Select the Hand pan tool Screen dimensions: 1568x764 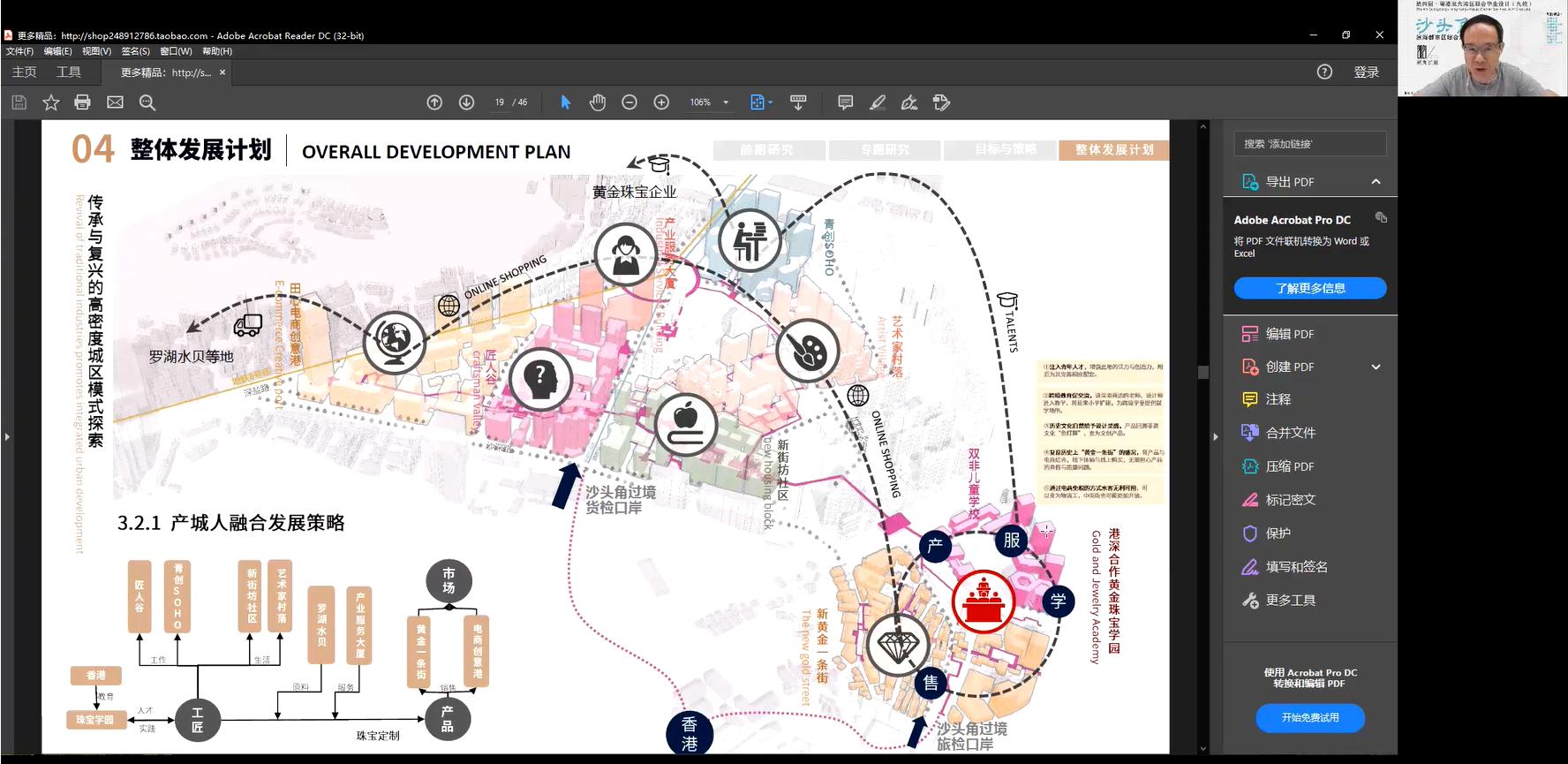pos(598,102)
